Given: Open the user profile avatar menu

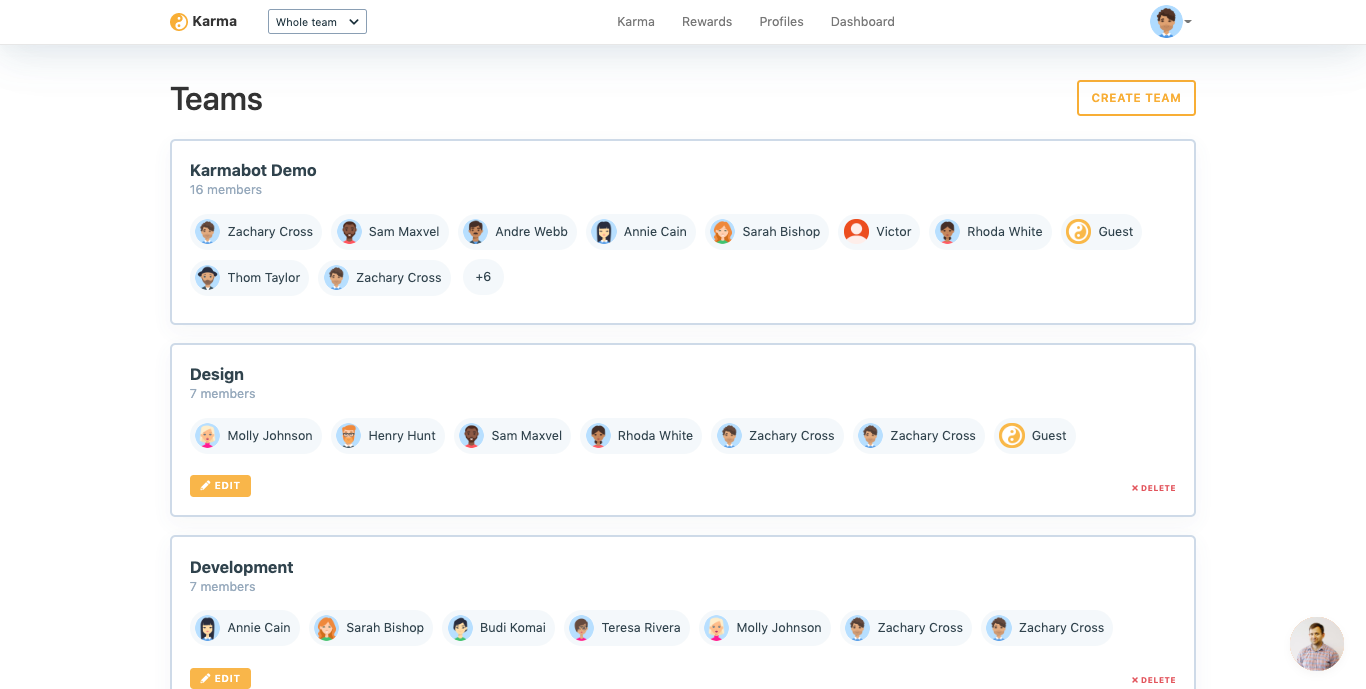Looking at the screenshot, I should [x=1166, y=21].
